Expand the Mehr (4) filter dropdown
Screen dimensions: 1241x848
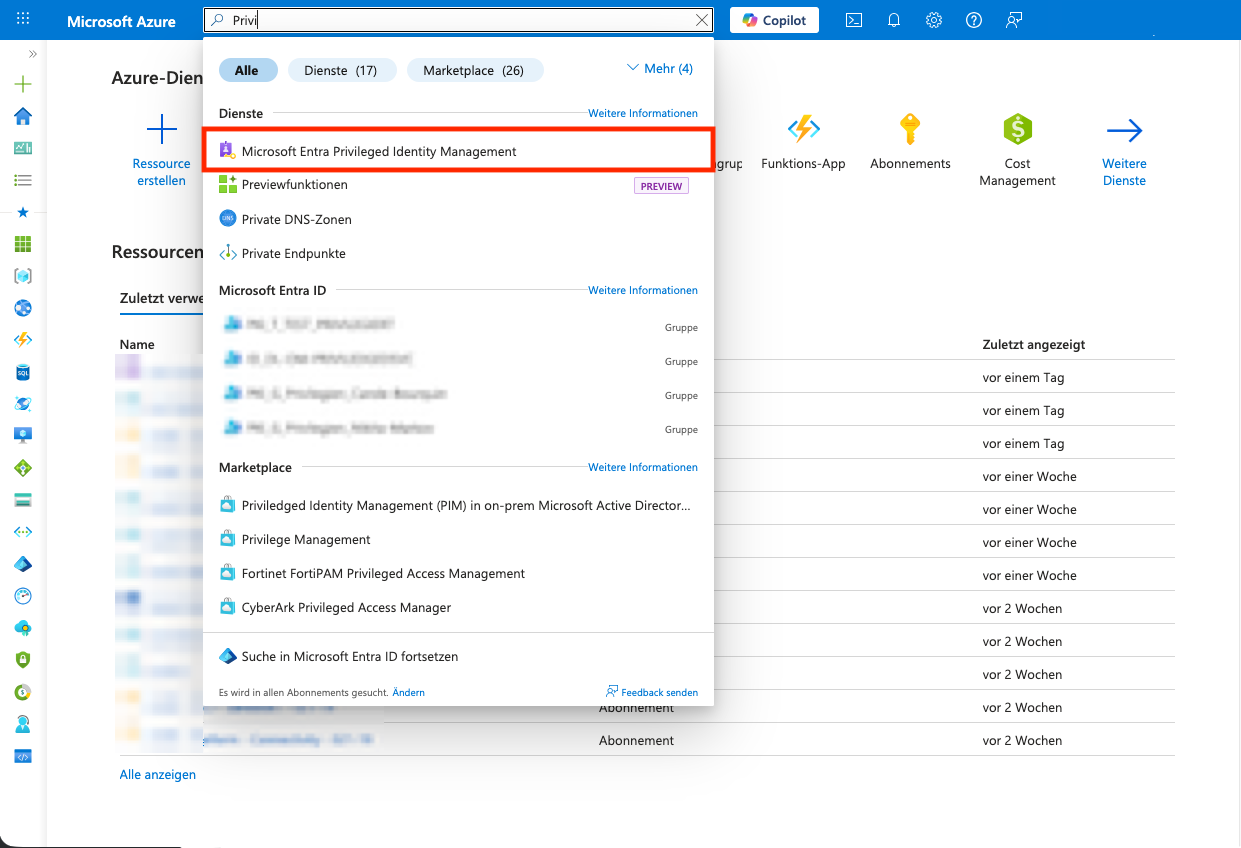(659, 69)
